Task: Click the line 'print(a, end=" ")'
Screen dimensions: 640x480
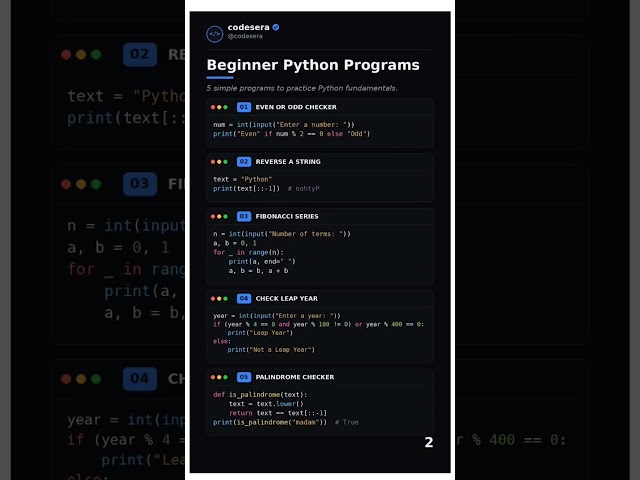Action: 262,262
